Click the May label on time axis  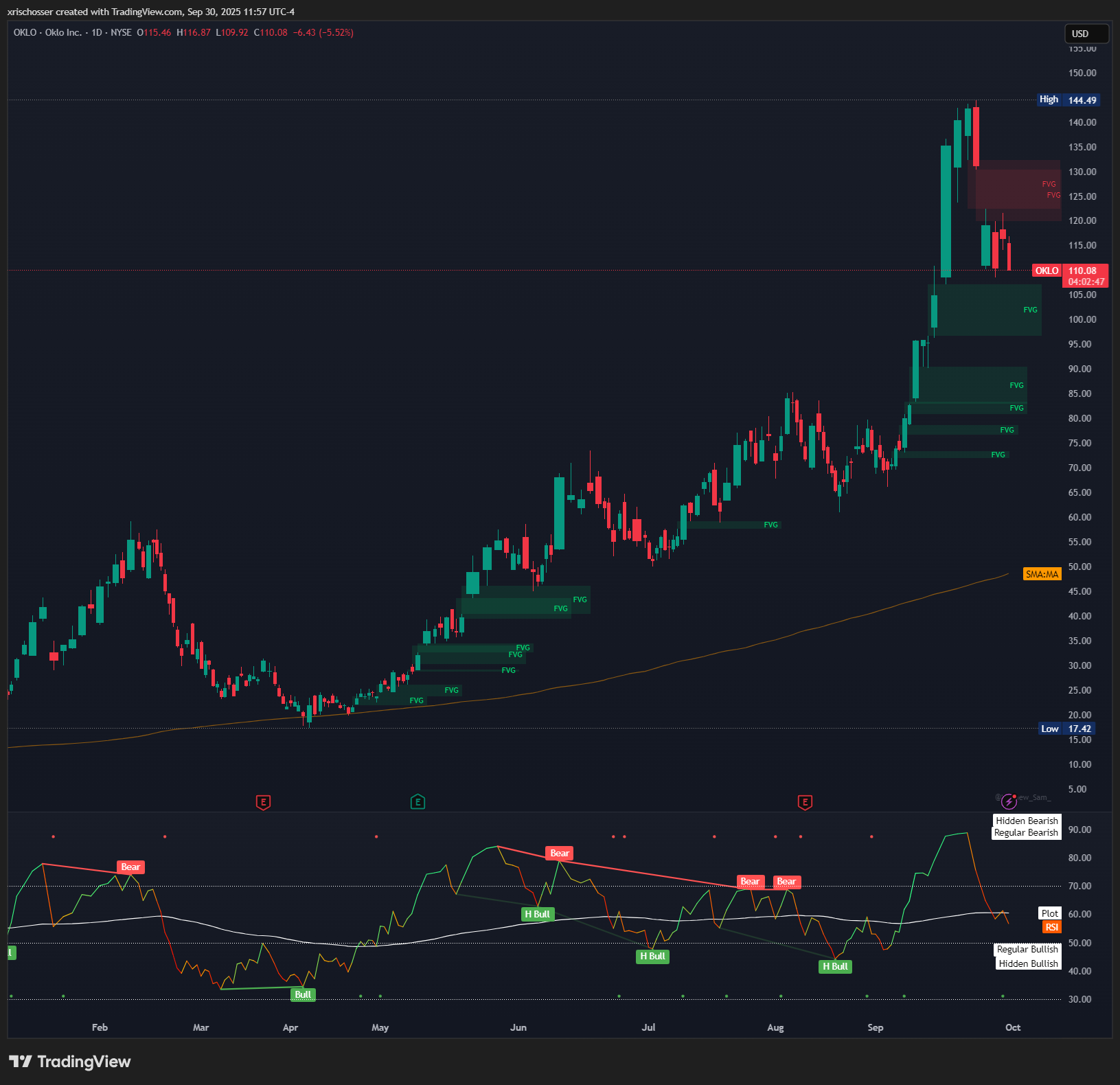(x=380, y=1027)
